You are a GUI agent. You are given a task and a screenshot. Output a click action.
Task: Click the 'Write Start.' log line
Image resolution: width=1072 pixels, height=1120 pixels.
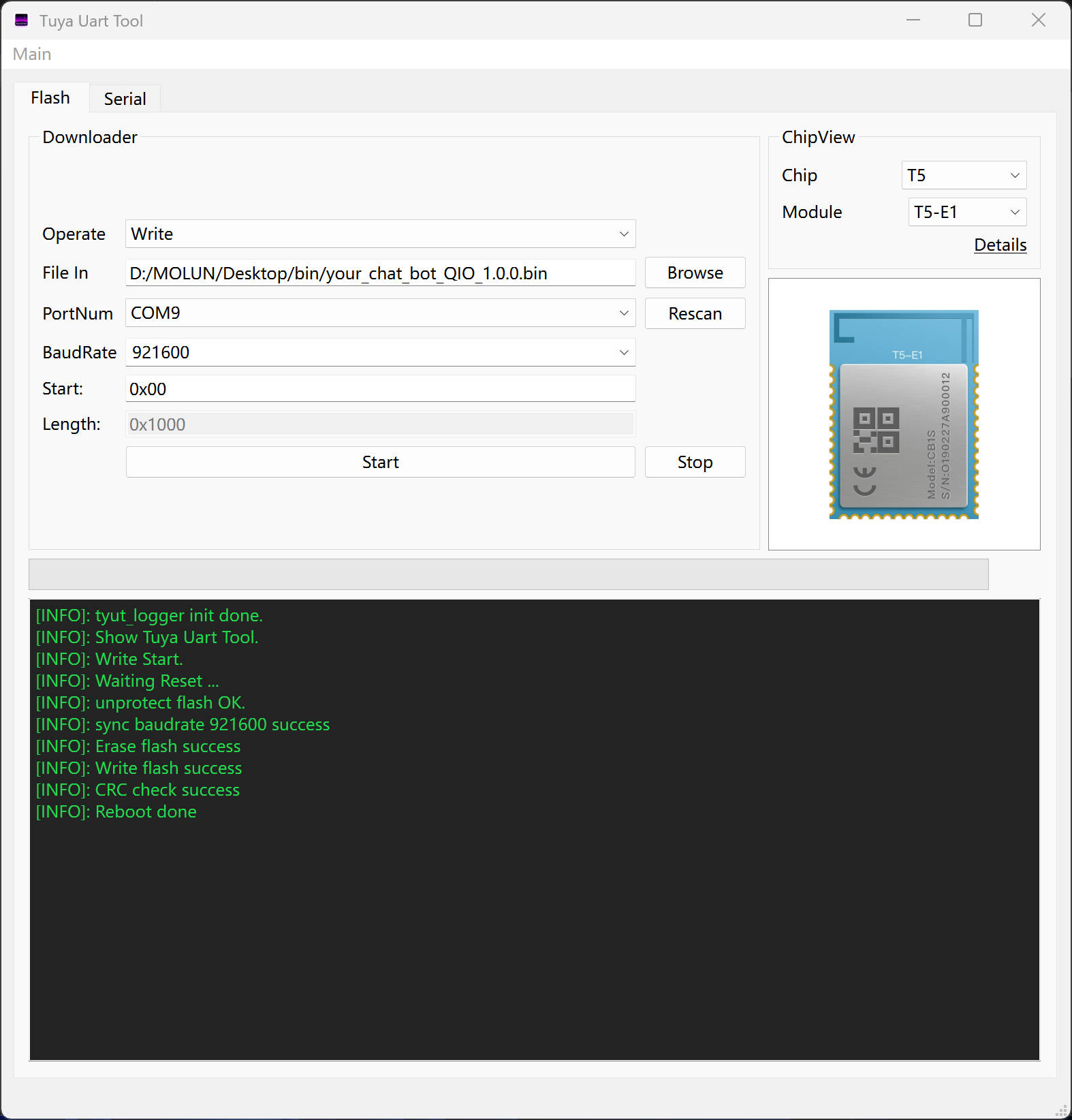pos(110,659)
